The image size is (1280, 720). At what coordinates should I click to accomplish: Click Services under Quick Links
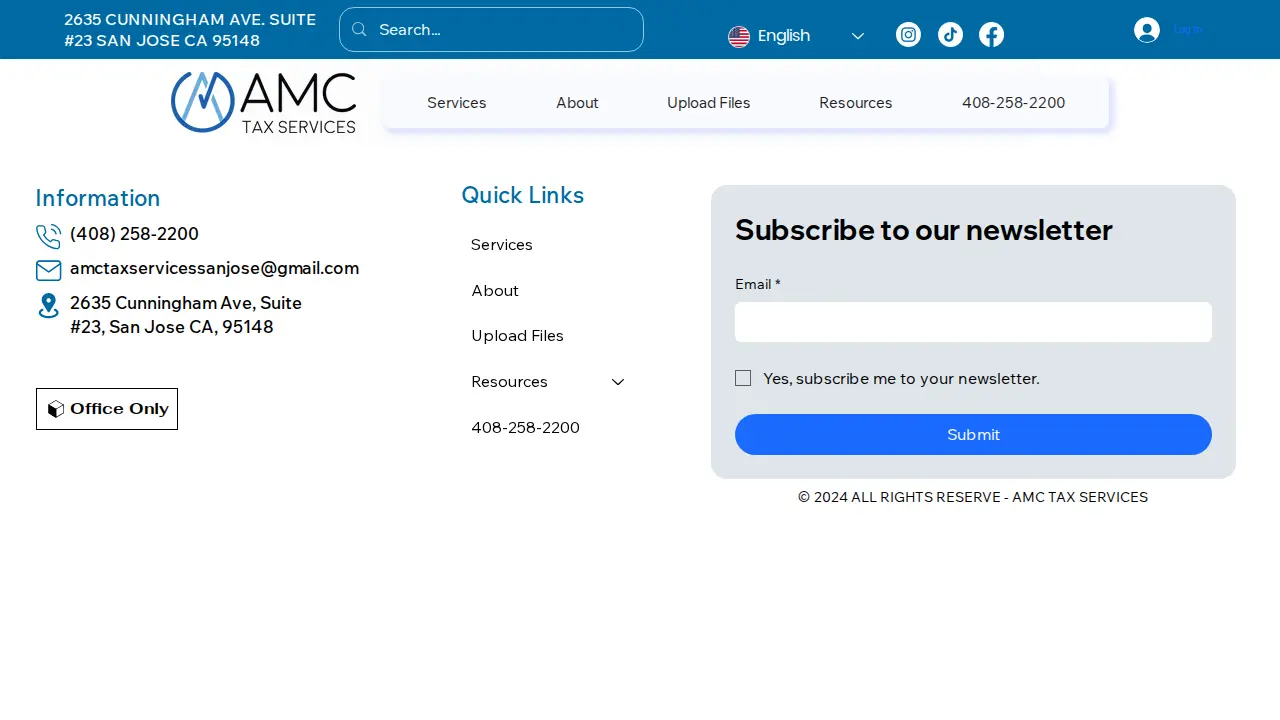pos(502,245)
